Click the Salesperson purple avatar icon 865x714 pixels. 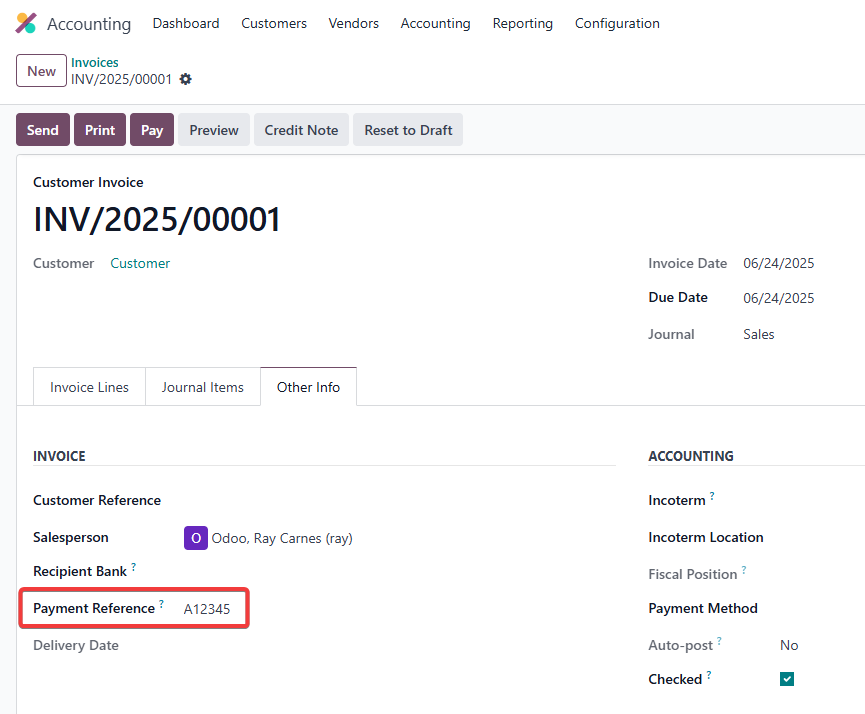[x=195, y=538]
